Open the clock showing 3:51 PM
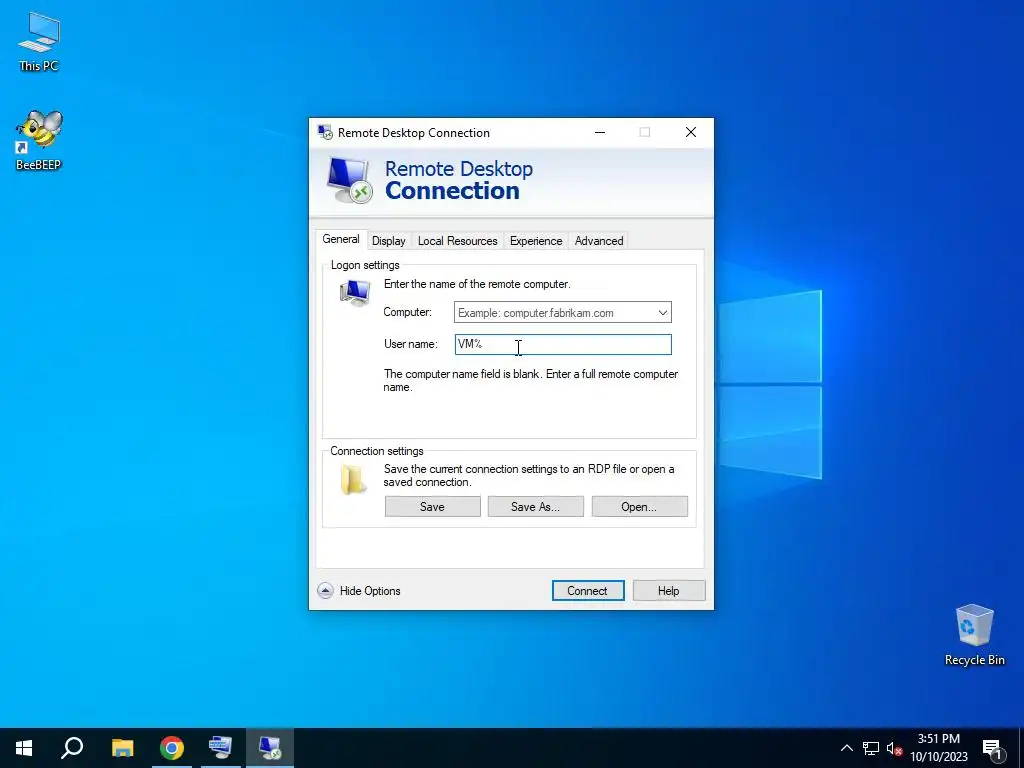 (x=938, y=748)
